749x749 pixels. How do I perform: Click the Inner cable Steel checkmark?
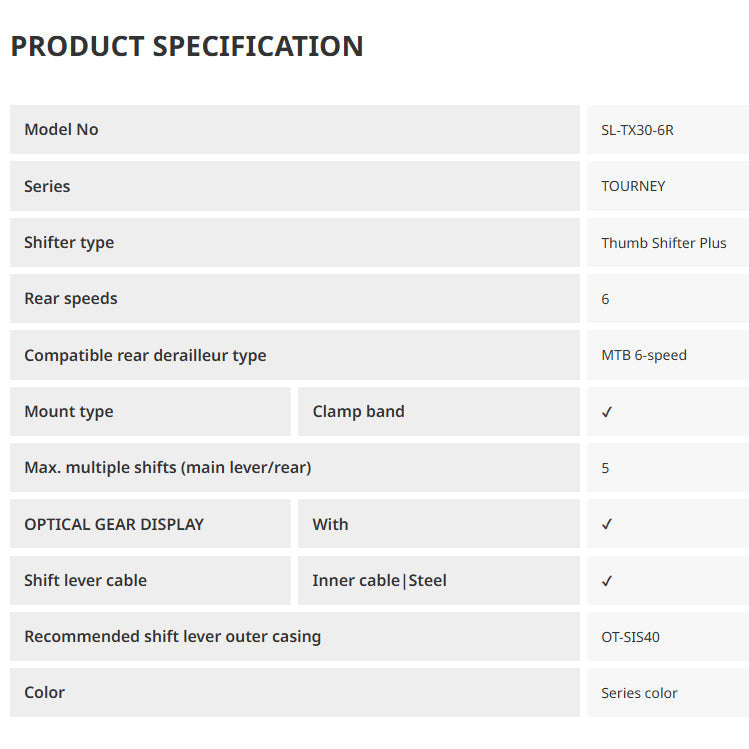tap(607, 581)
